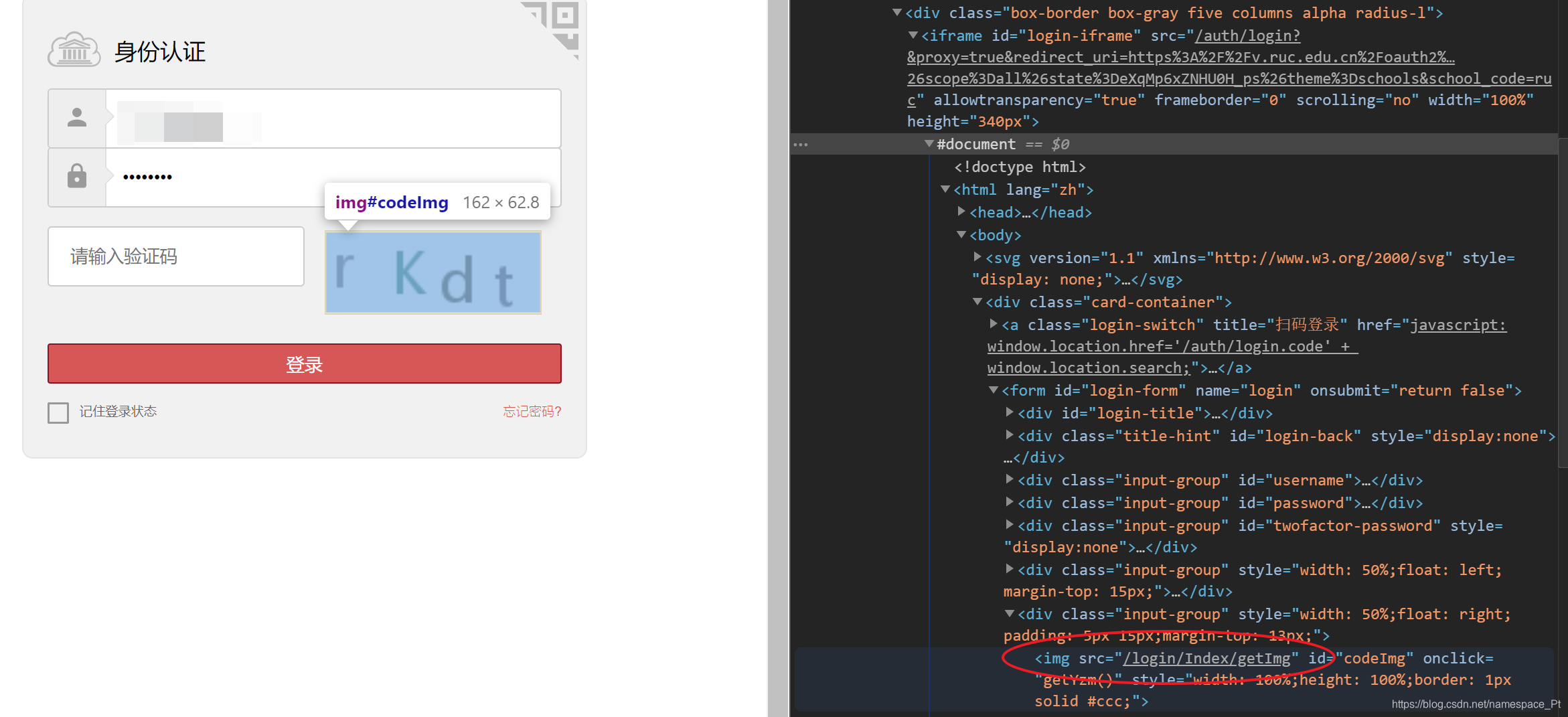This screenshot has height=717, width=1568.
Task: Expand the twofactor-password div node
Action: pos(1010,525)
